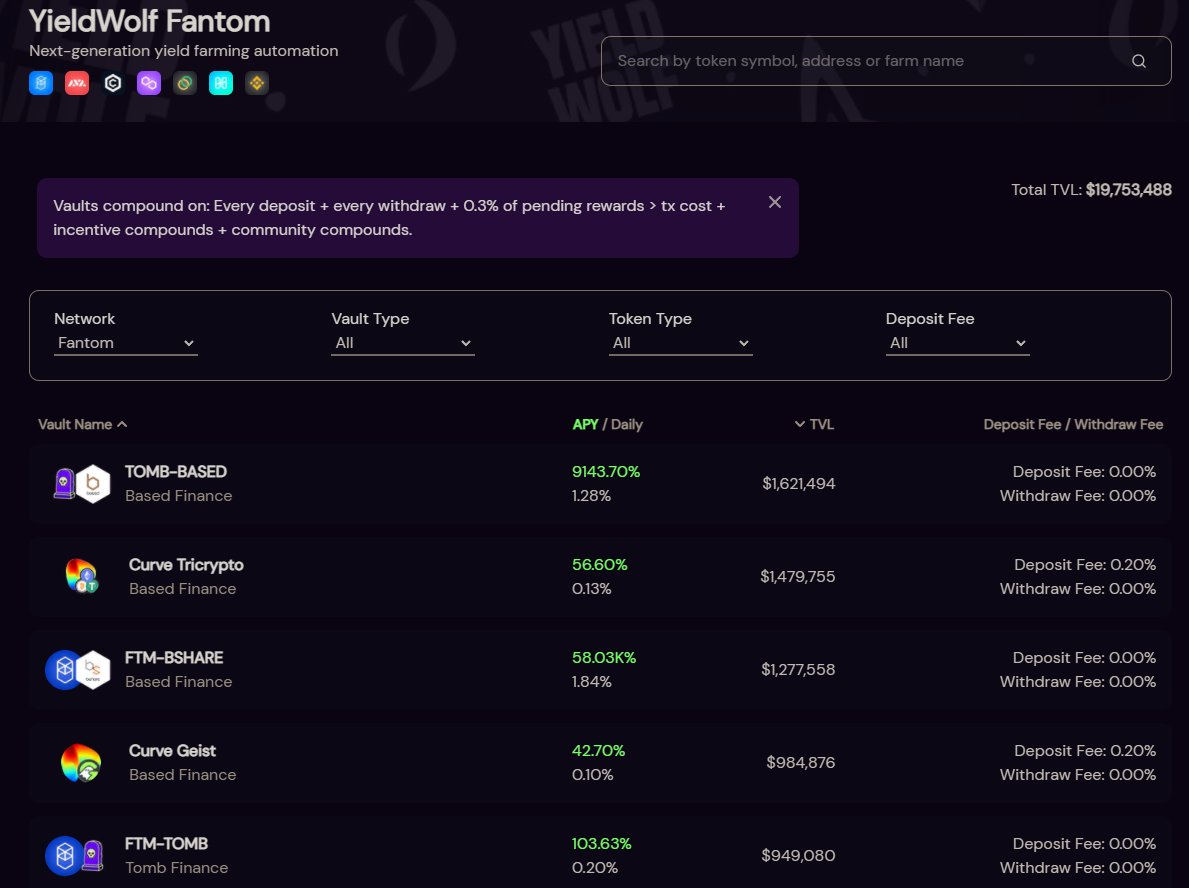This screenshot has height=888, width=1189.
Task: Click the $1,277,558 TVL value
Action: tap(798, 670)
